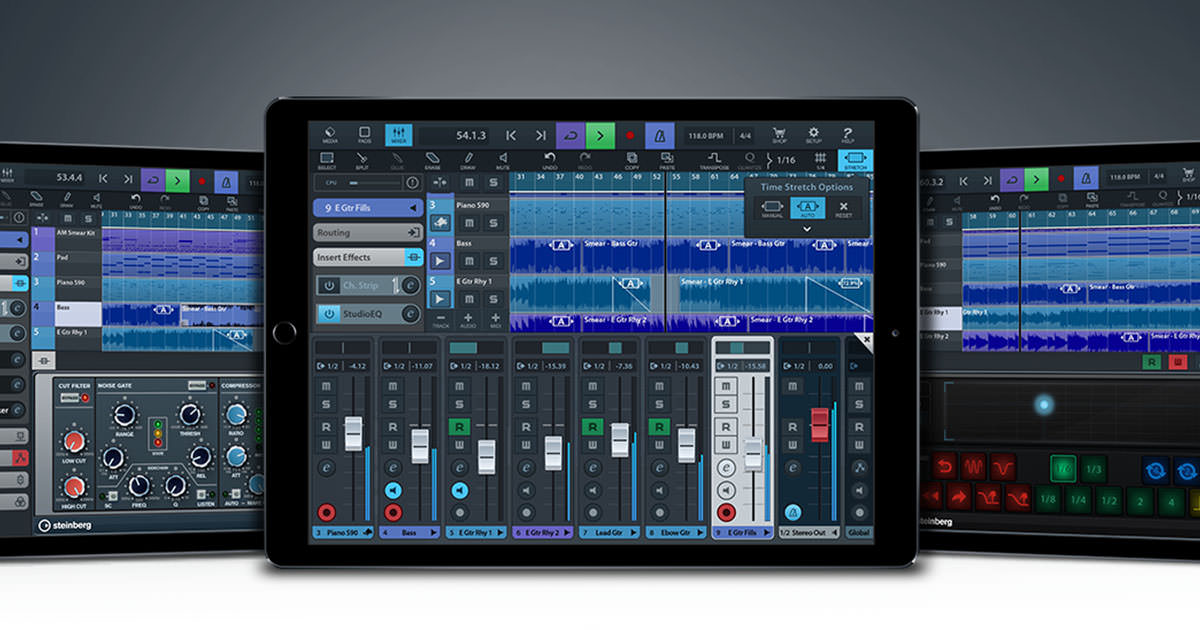Open edit 'e' button beside StudioEQ insert
This screenshot has width=1200, height=630.
[x=410, y=314]
